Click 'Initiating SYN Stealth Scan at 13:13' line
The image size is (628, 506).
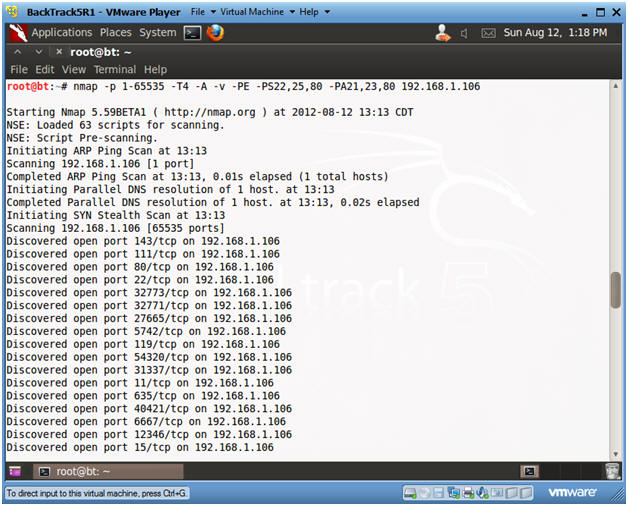tap(116, 216)
